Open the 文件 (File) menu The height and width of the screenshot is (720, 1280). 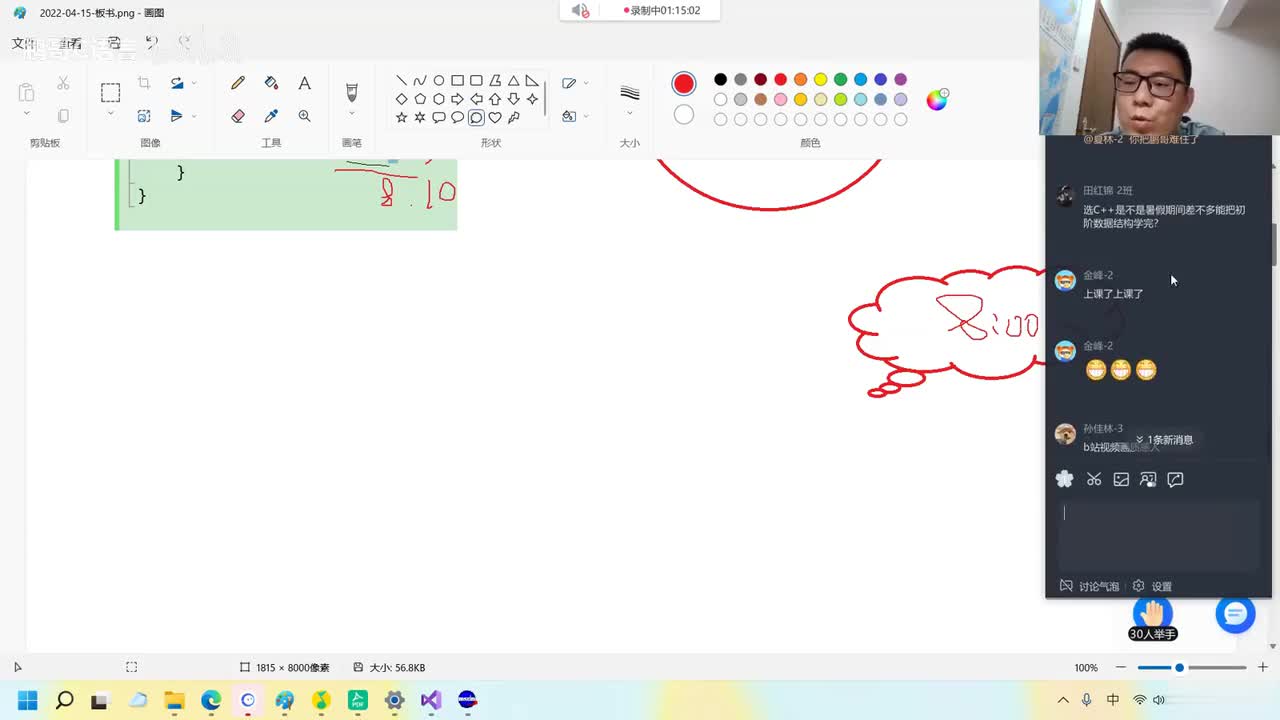(x=23, y=43)
